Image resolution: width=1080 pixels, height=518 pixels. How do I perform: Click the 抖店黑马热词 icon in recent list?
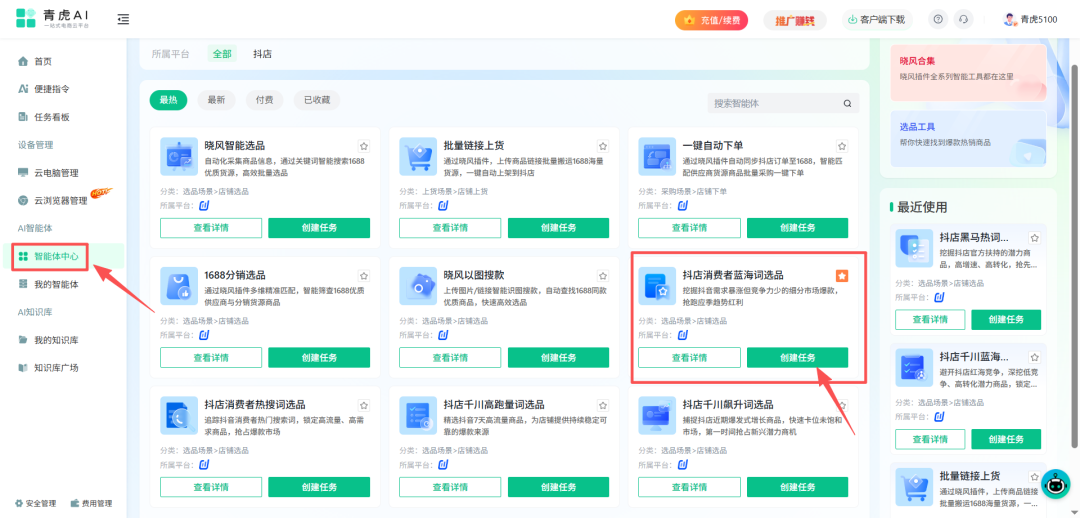tap(914, 248)
